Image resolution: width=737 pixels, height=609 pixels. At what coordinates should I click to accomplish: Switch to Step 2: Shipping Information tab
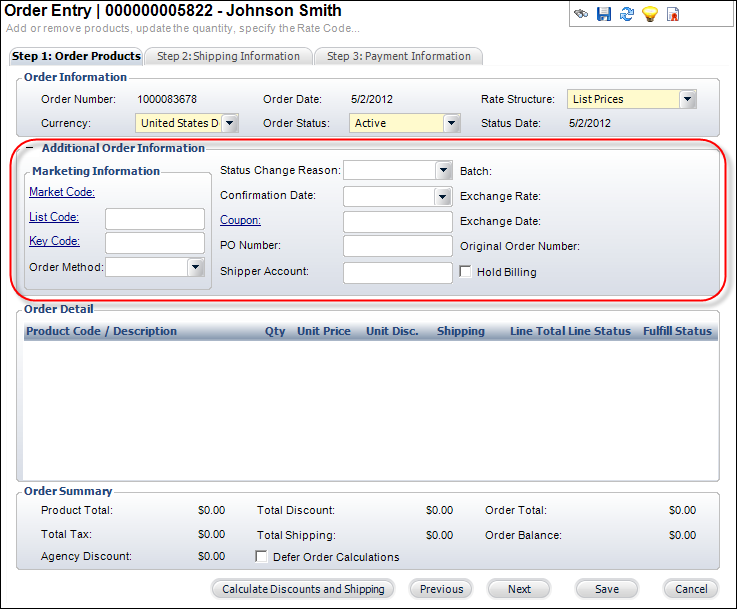(228, 56)
